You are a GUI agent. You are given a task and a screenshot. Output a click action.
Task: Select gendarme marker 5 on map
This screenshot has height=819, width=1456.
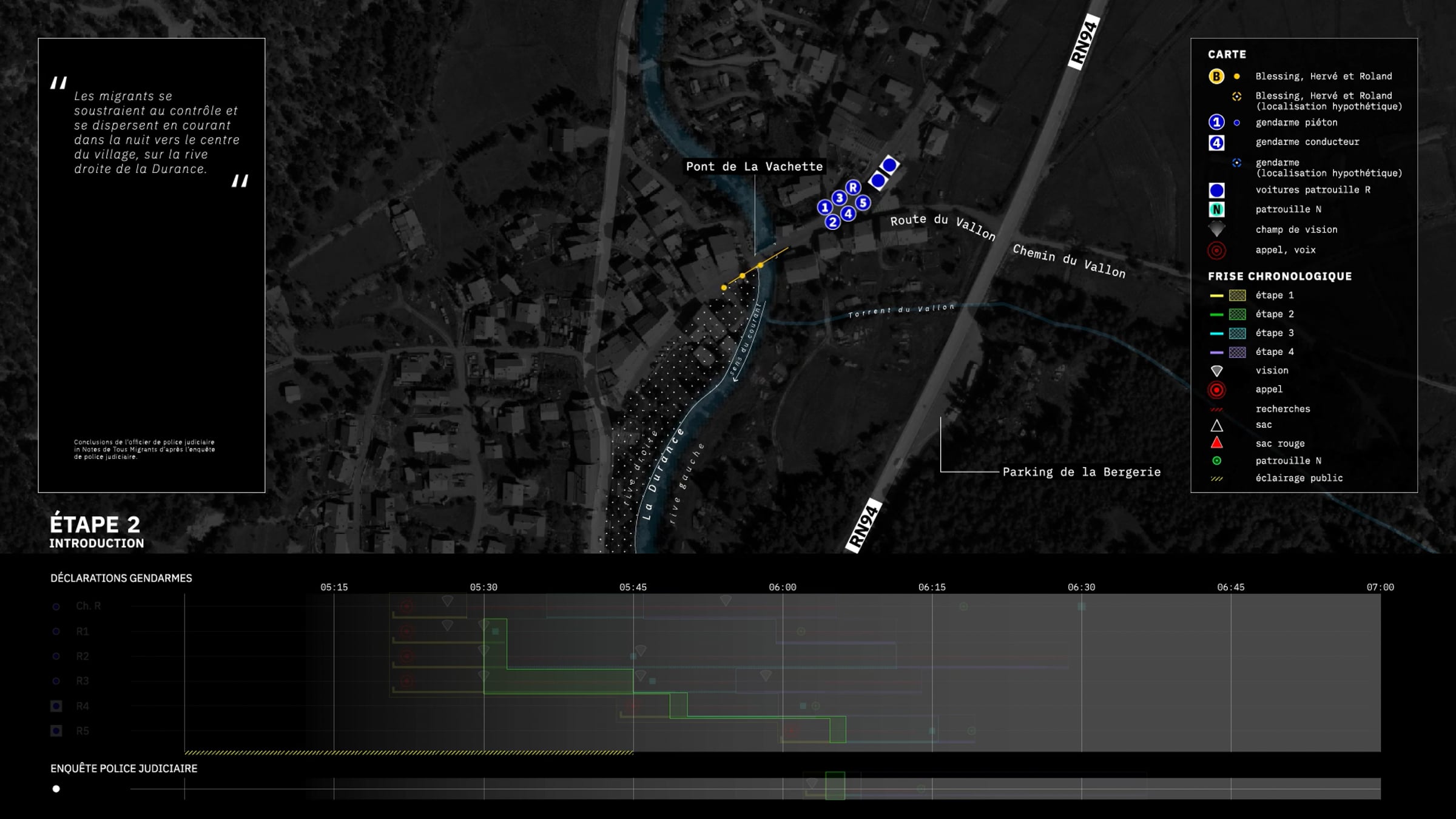pos(863,203)
